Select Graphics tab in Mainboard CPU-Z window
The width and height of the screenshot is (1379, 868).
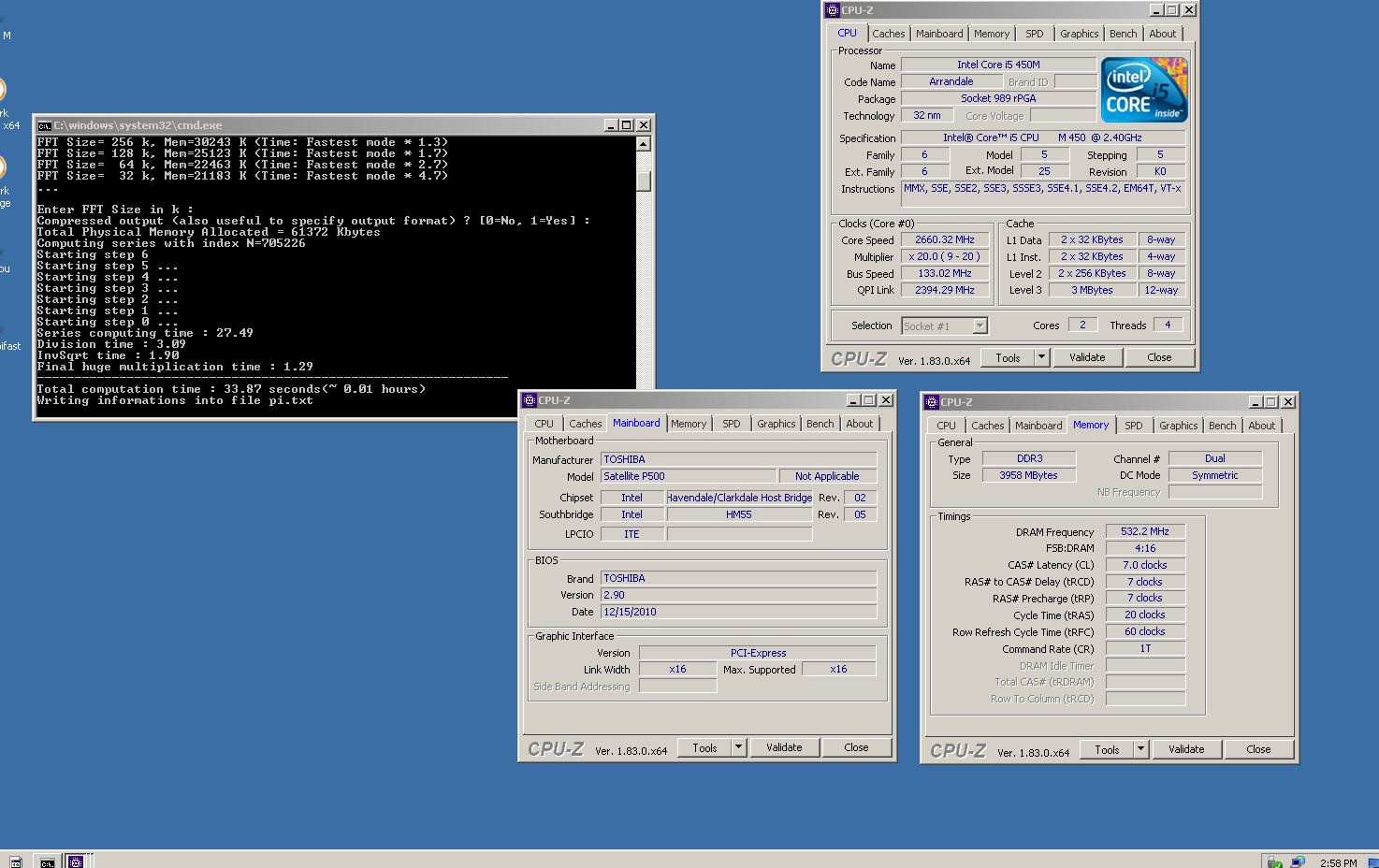(776, 424)
